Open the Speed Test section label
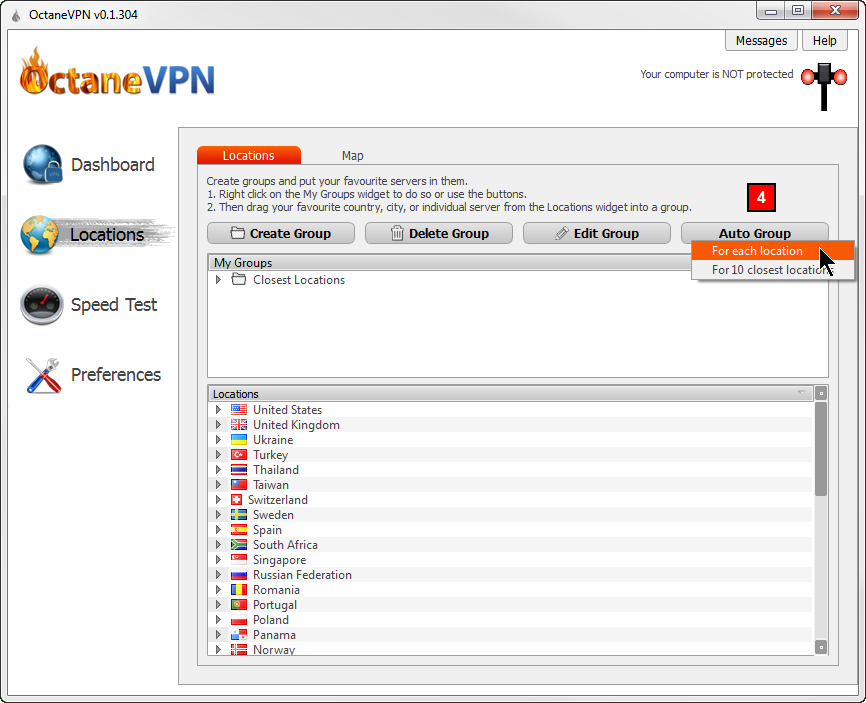Image resolution: width=866 pixels, height=703 pixels. point(114,305)
